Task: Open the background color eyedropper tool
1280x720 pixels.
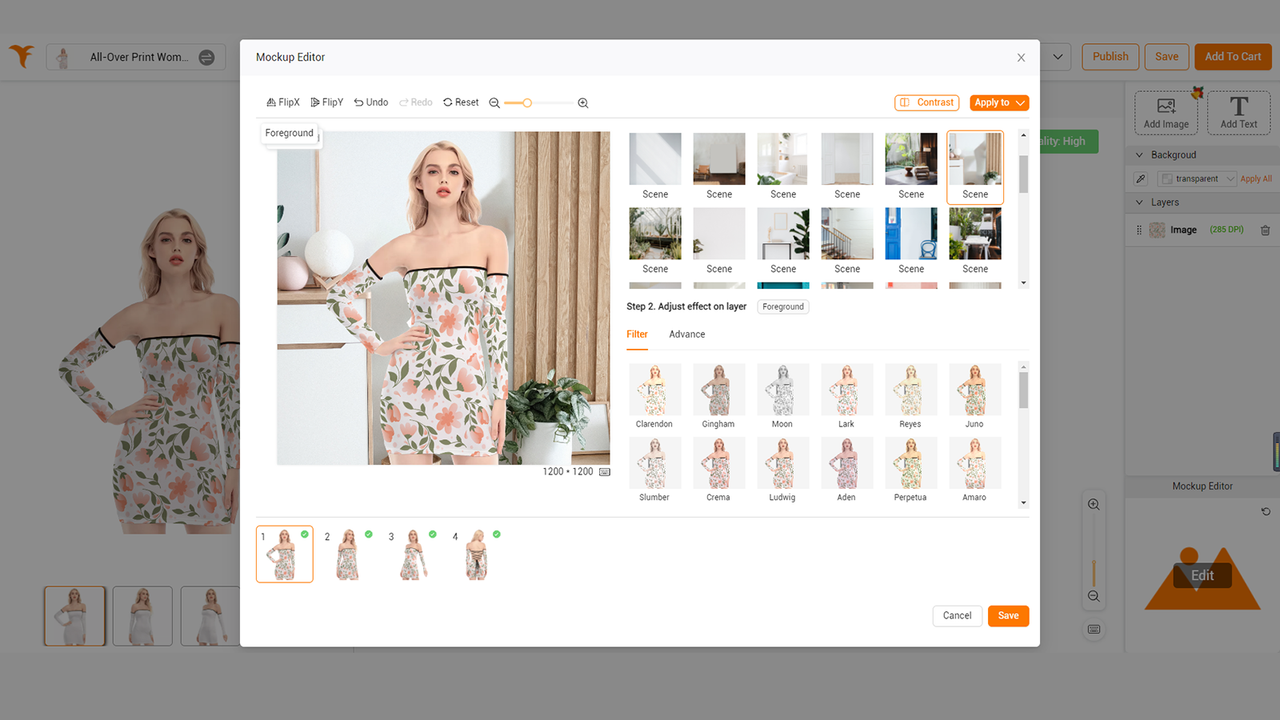Action: tap(1139, 178)
